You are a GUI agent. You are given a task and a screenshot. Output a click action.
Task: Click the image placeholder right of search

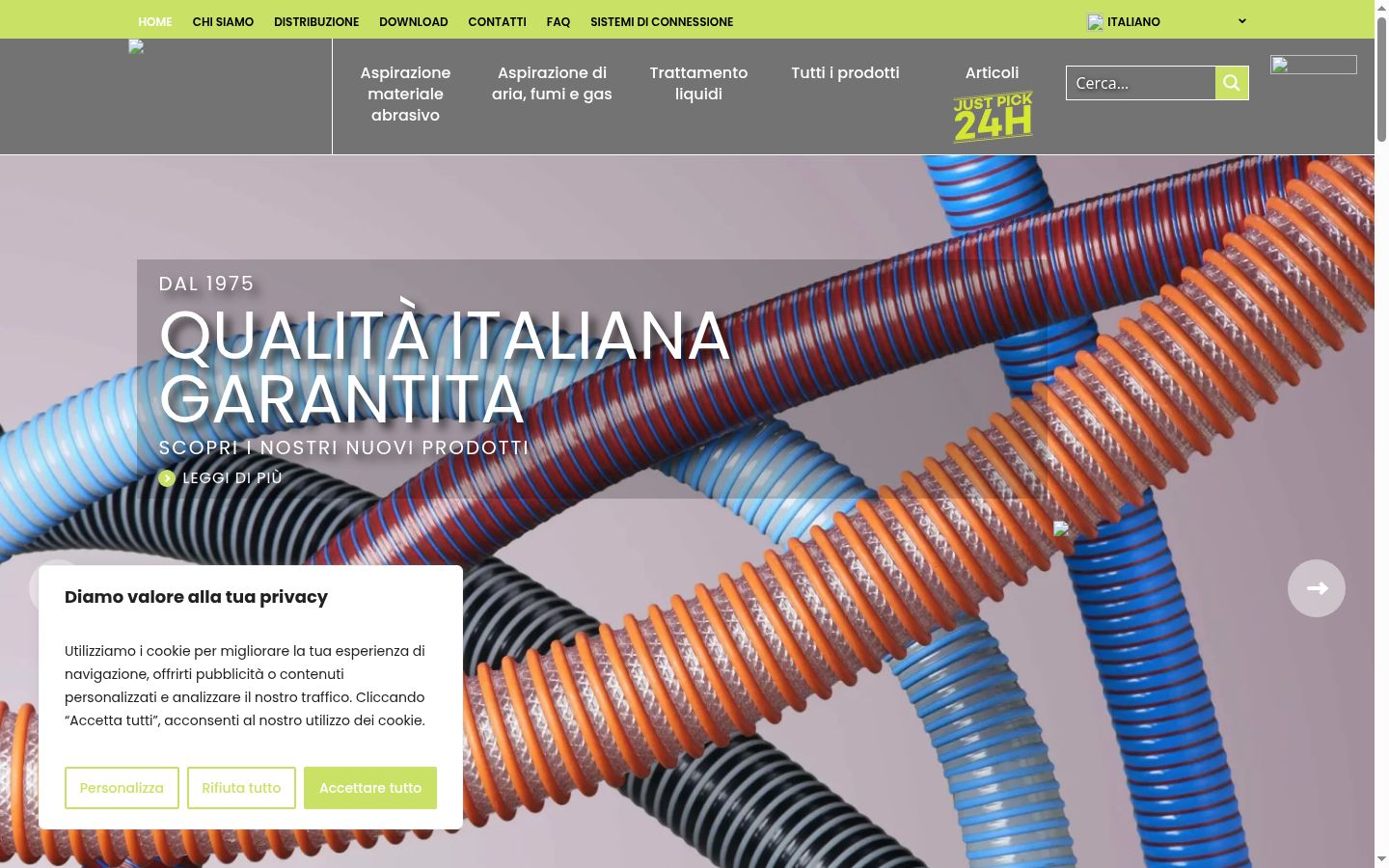click(x=1314, y=65)
